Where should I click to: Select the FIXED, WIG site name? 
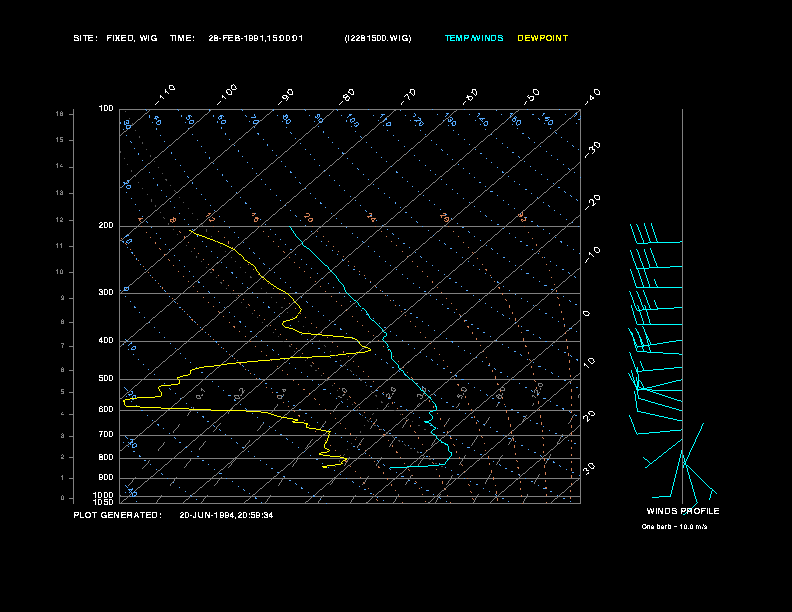(x=131, y=38)
